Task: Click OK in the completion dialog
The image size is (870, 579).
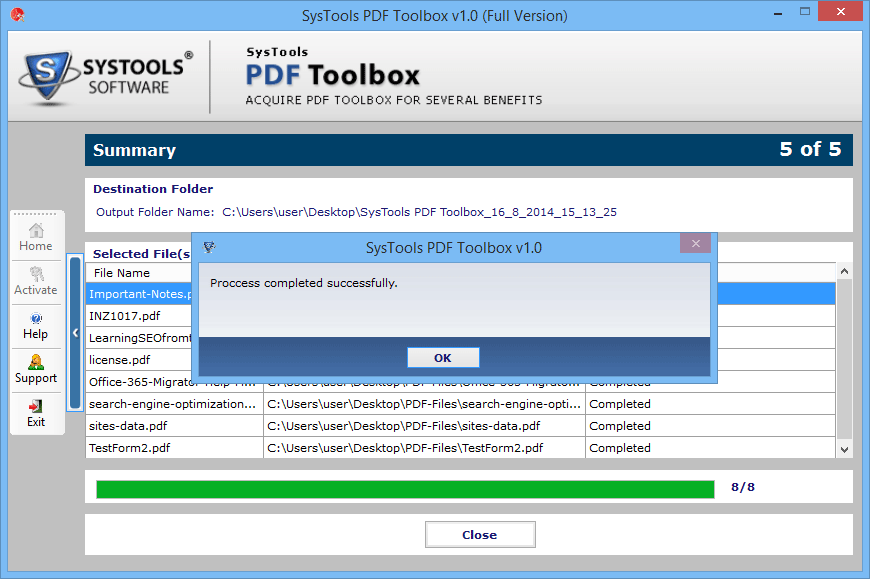Action: [x=443, y=358]
